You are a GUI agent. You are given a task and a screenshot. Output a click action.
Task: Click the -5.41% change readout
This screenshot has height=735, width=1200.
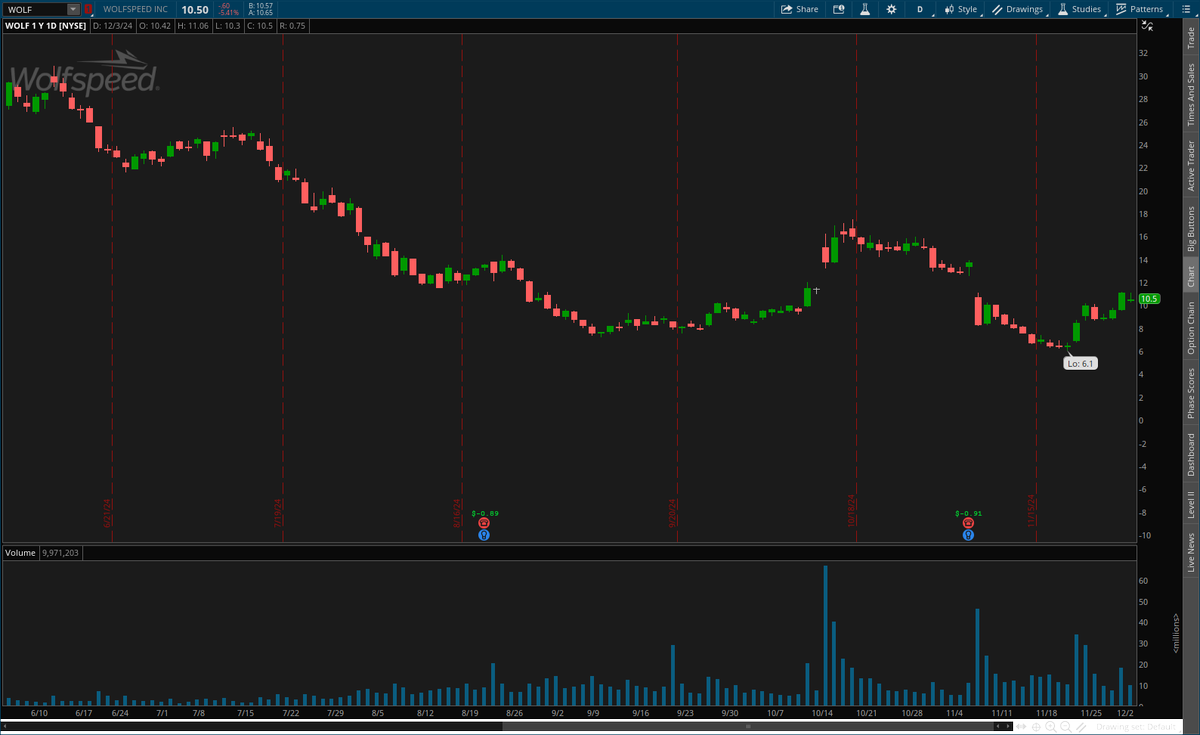pos(230,13)
